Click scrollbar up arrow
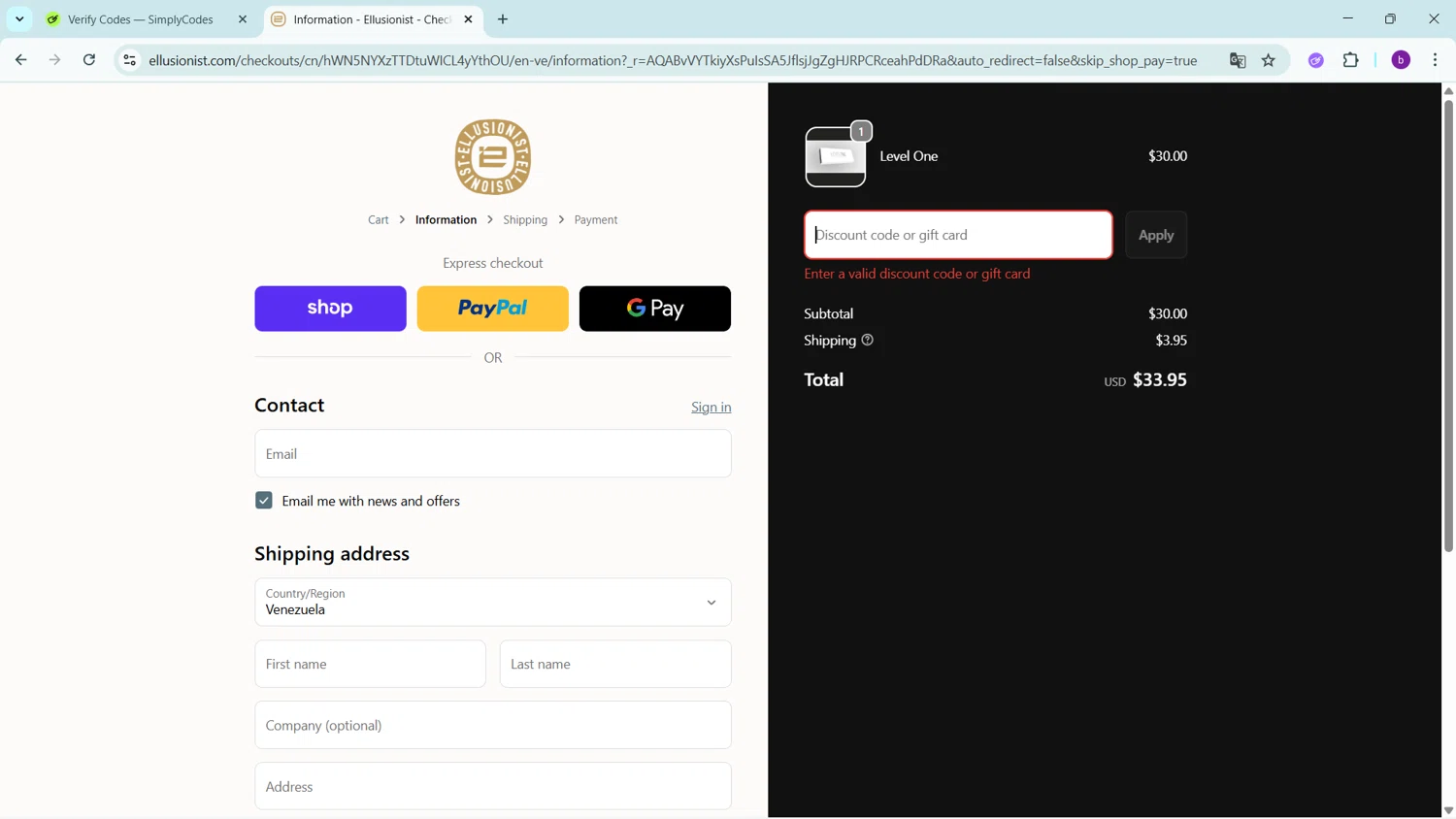This screenshot has width=1456, height=819. (x=1448, y=91)
